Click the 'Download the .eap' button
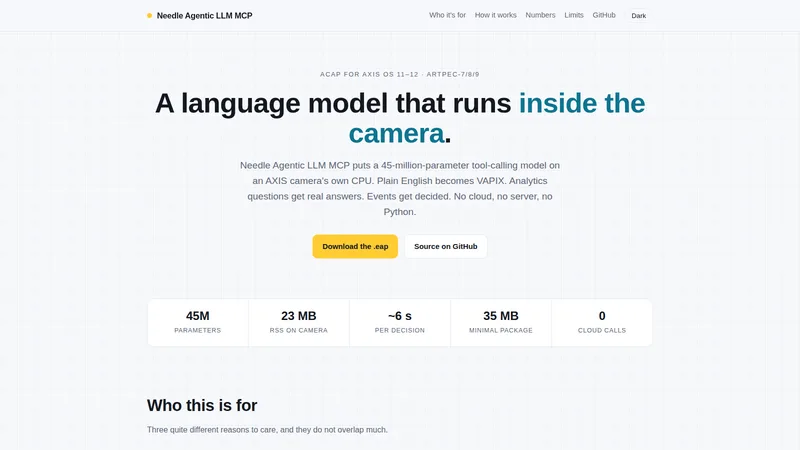The height and width of the screenshot is (450, 800). coord(355,246)
